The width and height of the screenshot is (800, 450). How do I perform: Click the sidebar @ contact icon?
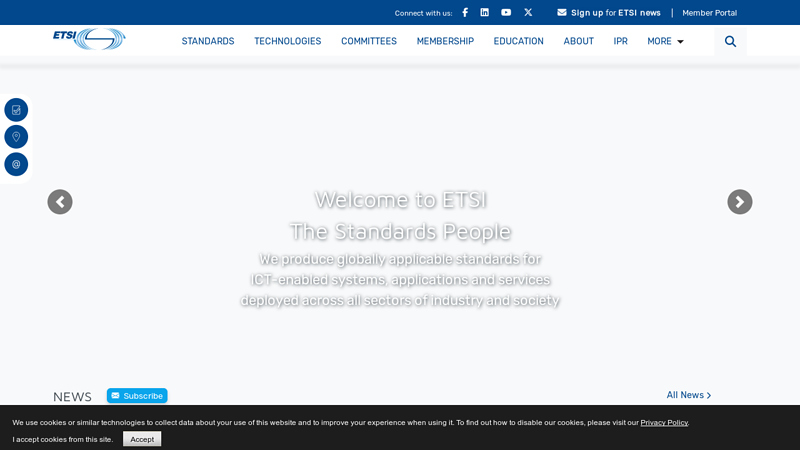(x=16, y=164)
